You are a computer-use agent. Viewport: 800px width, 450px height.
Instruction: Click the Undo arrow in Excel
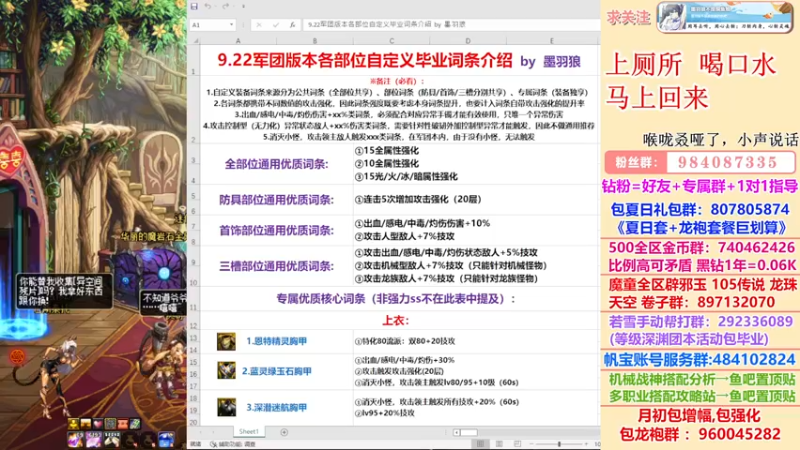(x=208, y=6)
